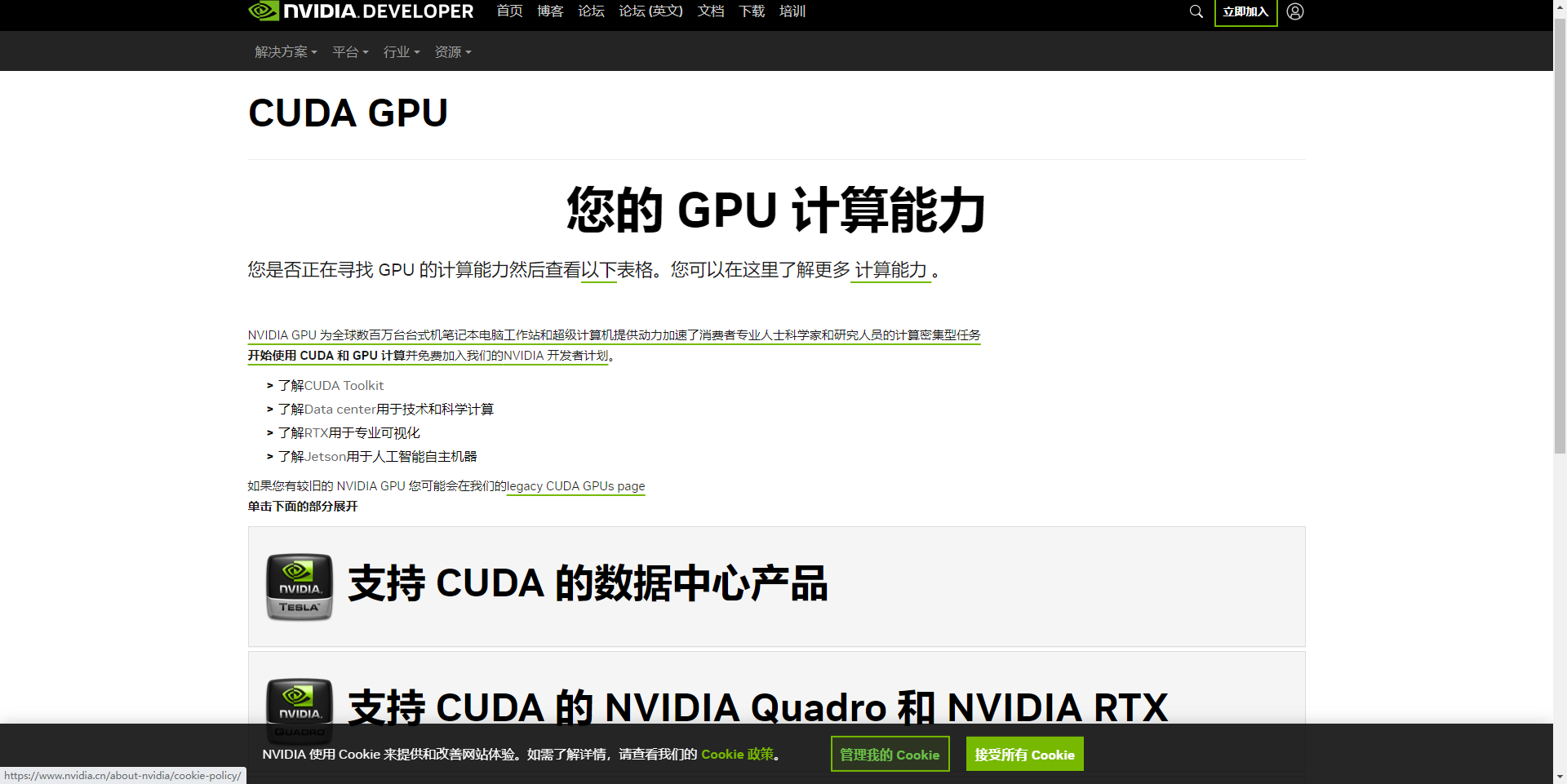Screen dimensions: 1567x784
Task: Go to 首页 in top navigation
Action: point(509,11)
